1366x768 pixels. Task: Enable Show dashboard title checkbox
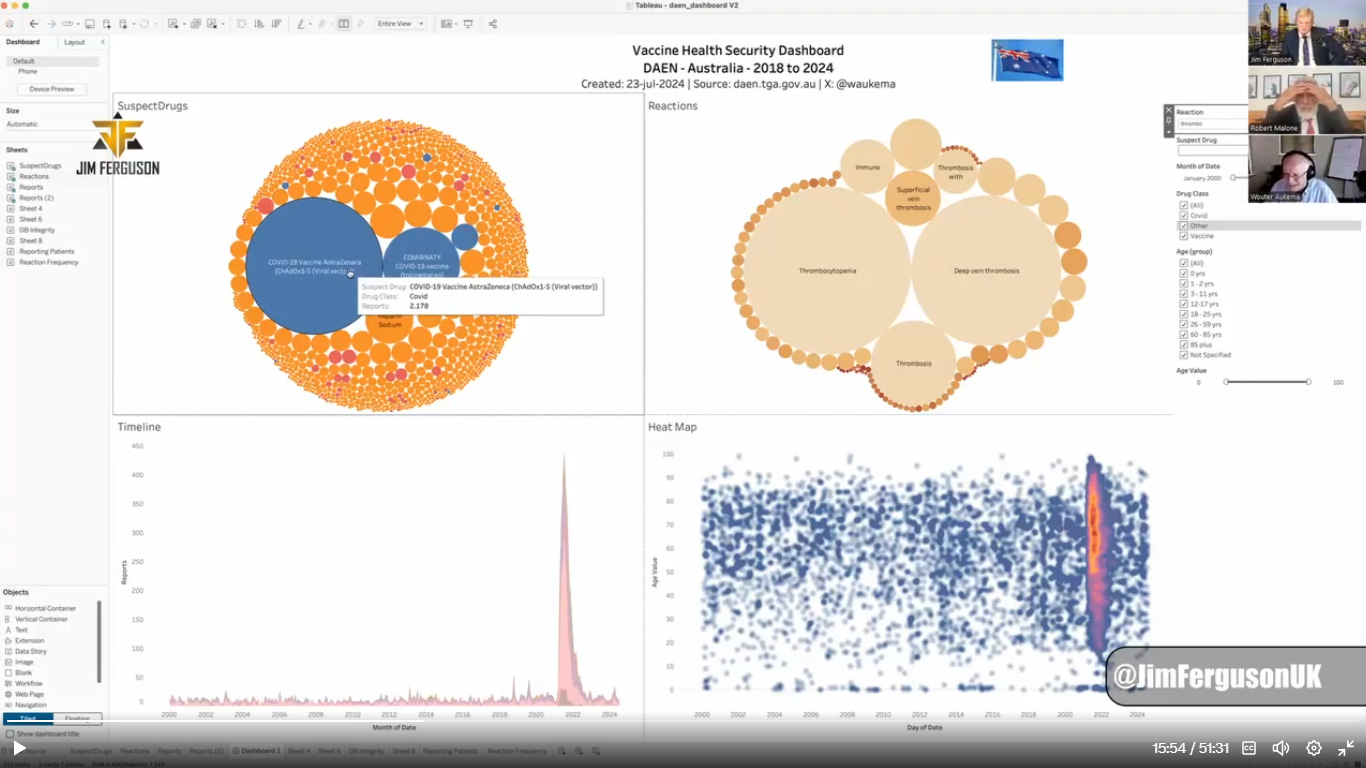[10, 734]
